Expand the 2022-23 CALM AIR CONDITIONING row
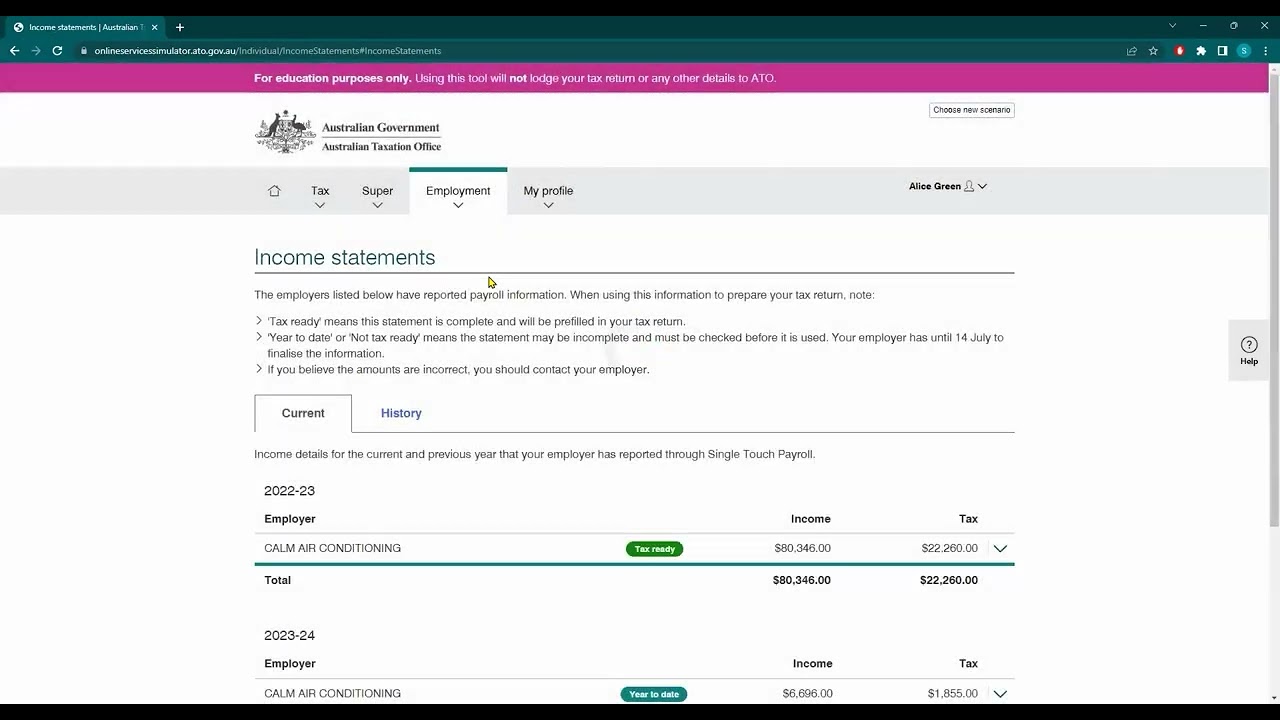 pyautogui.click(x=1000, y=549)
